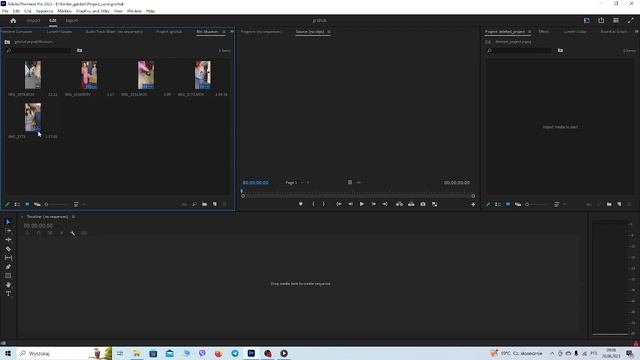Viewport: 640px width, 360px height.
Task: Open Source monitor page dropdown
Action: pyautogui.click(x=295, y=182)
